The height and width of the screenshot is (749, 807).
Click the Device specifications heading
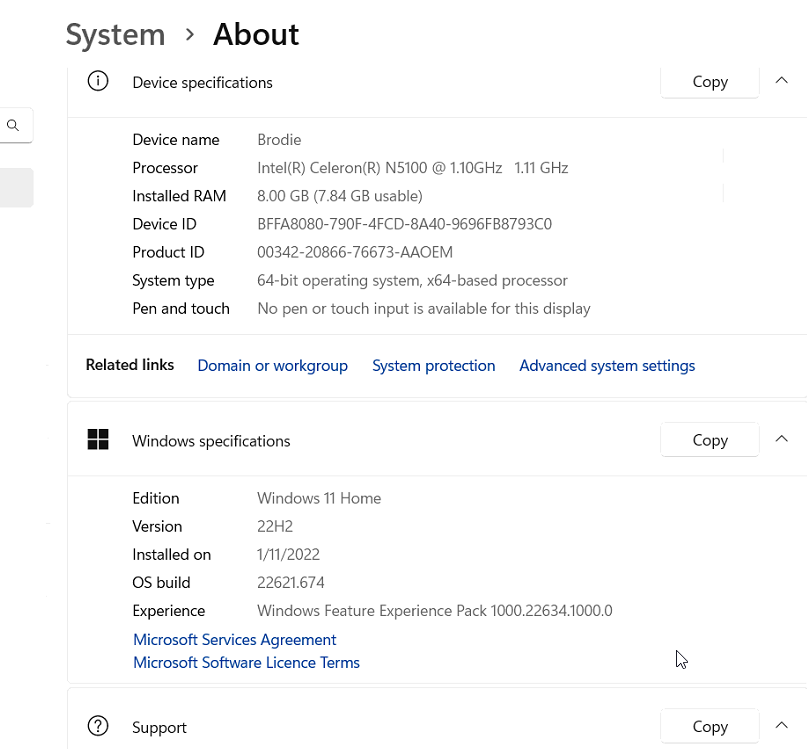coord(202,83)
